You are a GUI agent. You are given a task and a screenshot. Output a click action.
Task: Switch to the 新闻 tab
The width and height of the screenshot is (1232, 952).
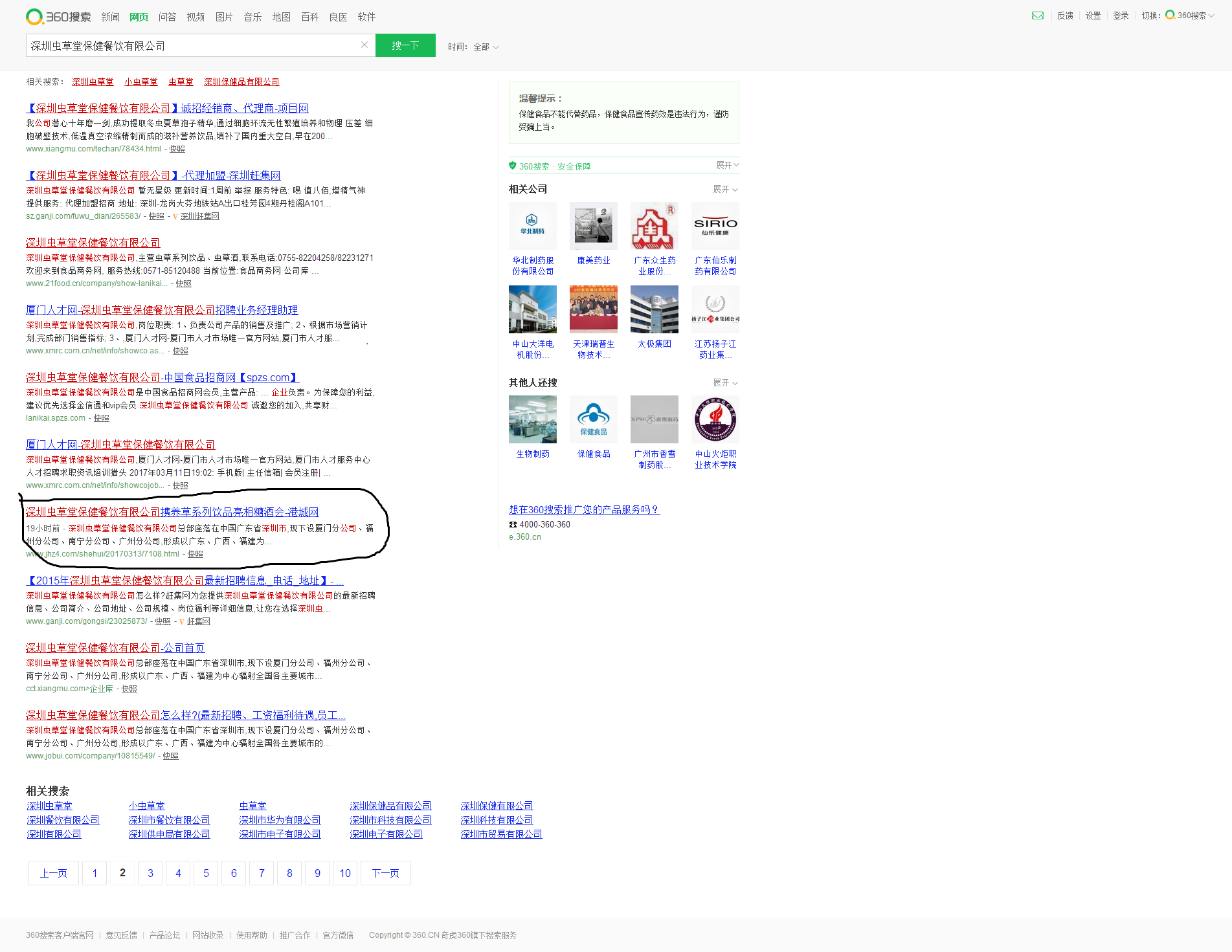point(110,17)
